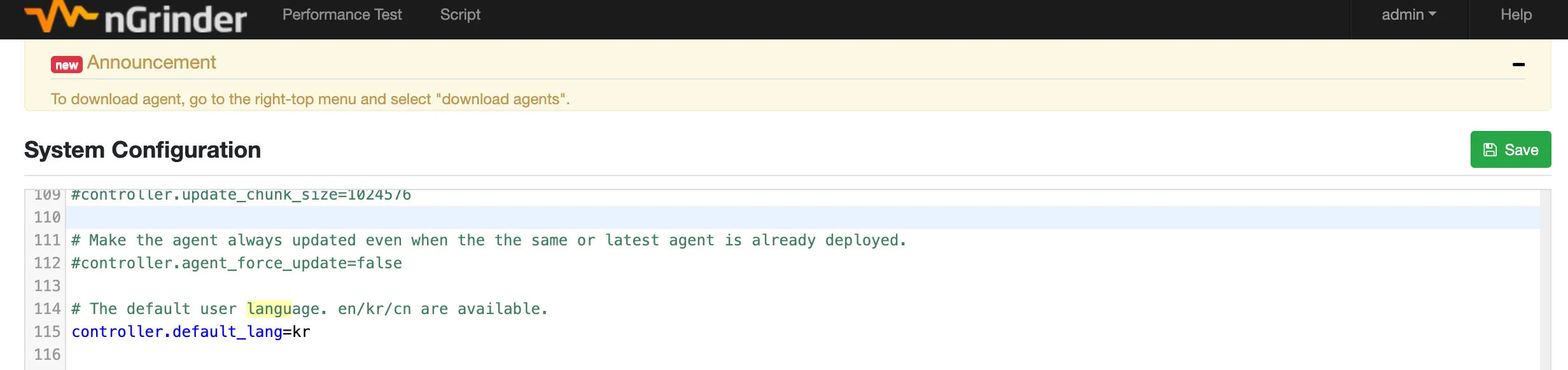Click the "To download agent" announcement text
This screenshot has height=370, width=1568.
click(310, 99)
